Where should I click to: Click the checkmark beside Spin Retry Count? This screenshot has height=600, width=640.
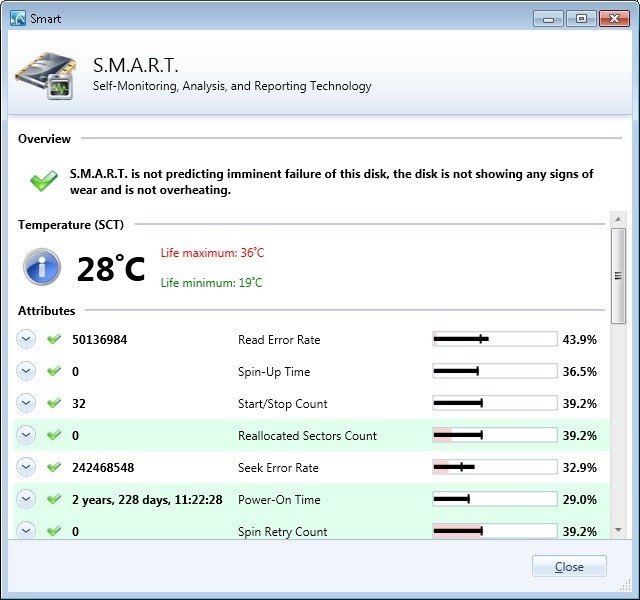pyautogui.click(x=54, y=531)
